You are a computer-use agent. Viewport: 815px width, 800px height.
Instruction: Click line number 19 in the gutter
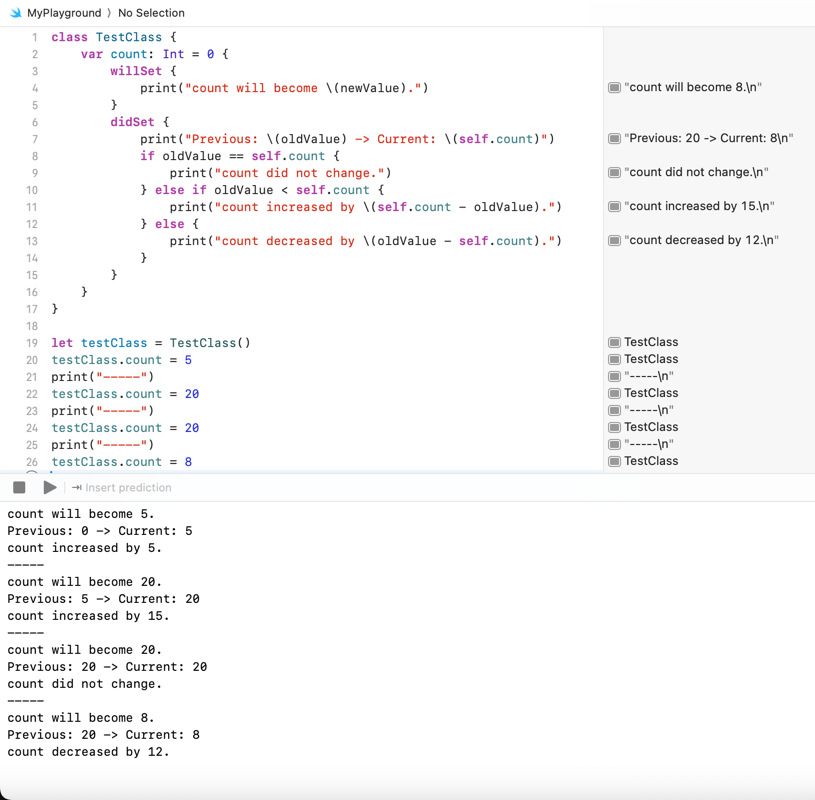32,343
